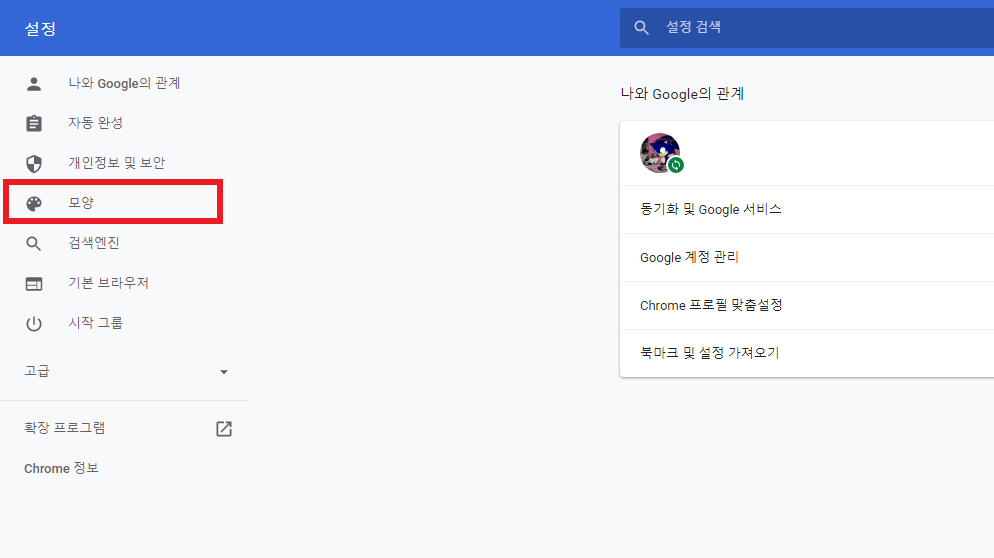
Task: Click the 나와 Google의 관계 heading in the main panel
Action: (x=682, y=94)
